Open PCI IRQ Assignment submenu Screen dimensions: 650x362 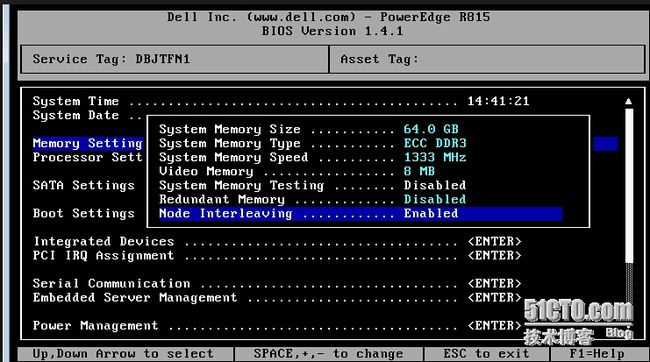(104, 255)
